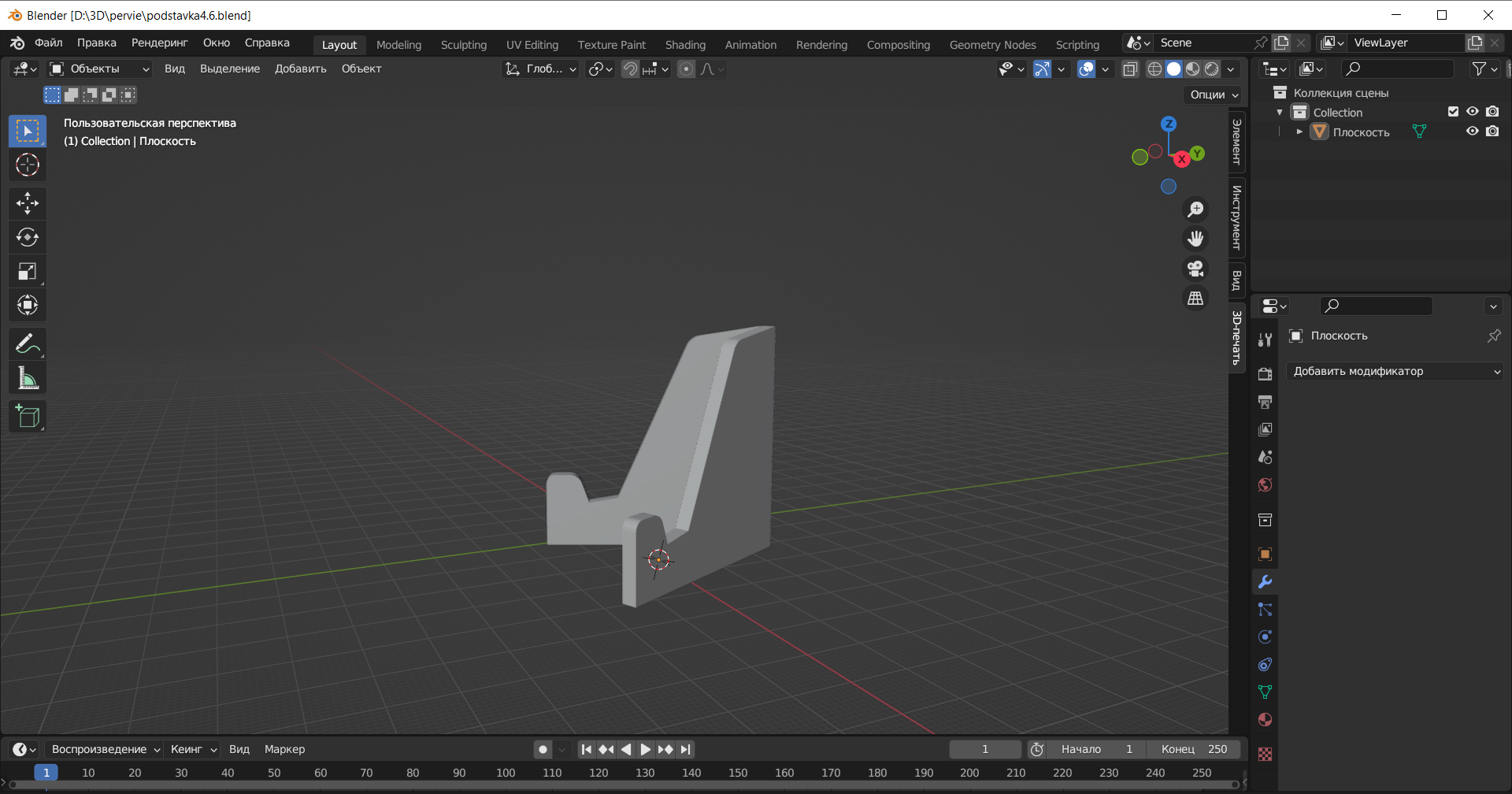Select the Scale tool
The image size is (1512, 794).
click(x=28, y=272)
